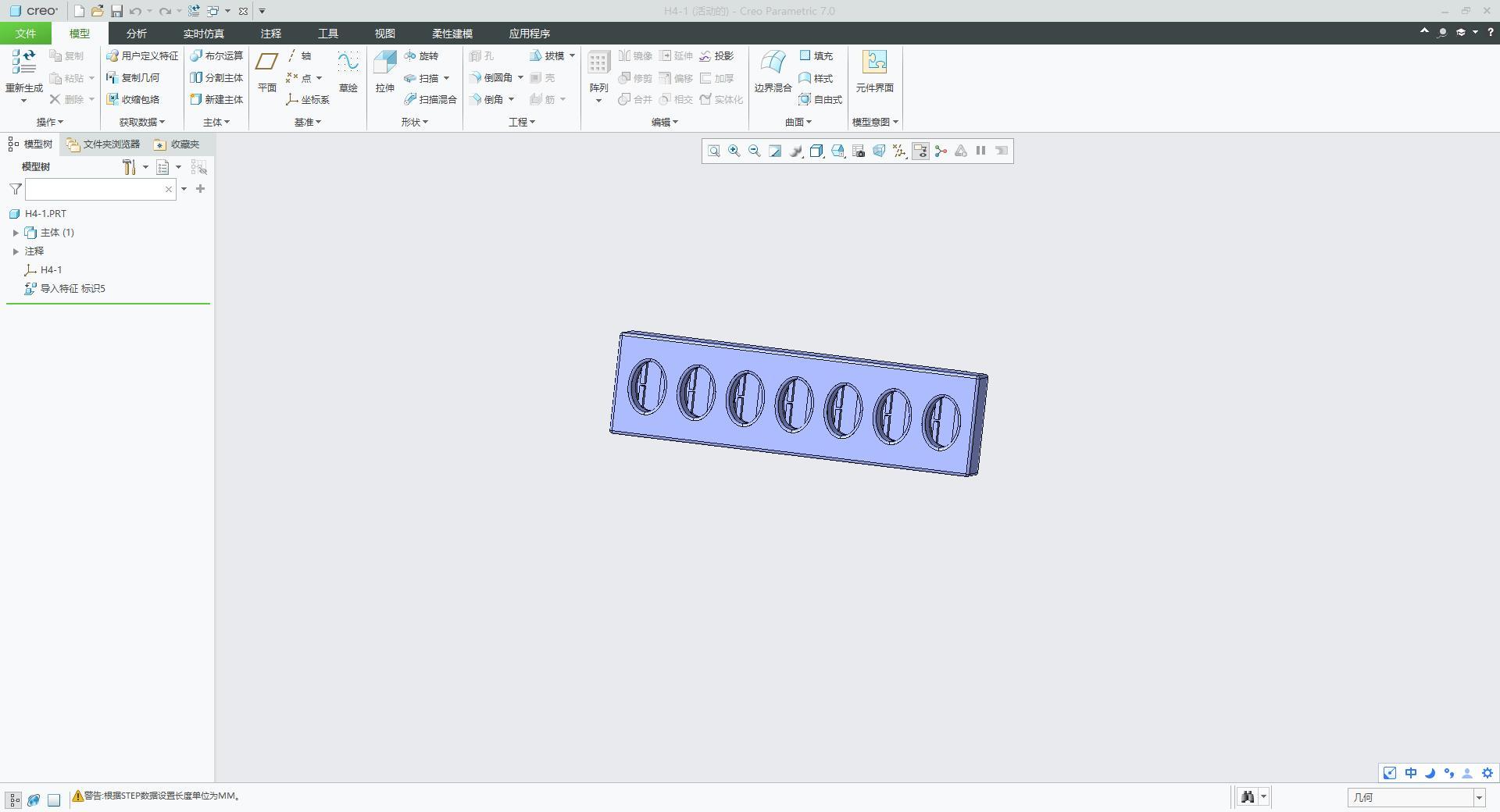This screenshot has width=1500, height=812.
Task: Click the 扫描混合 button
Action: coord(430,100)
